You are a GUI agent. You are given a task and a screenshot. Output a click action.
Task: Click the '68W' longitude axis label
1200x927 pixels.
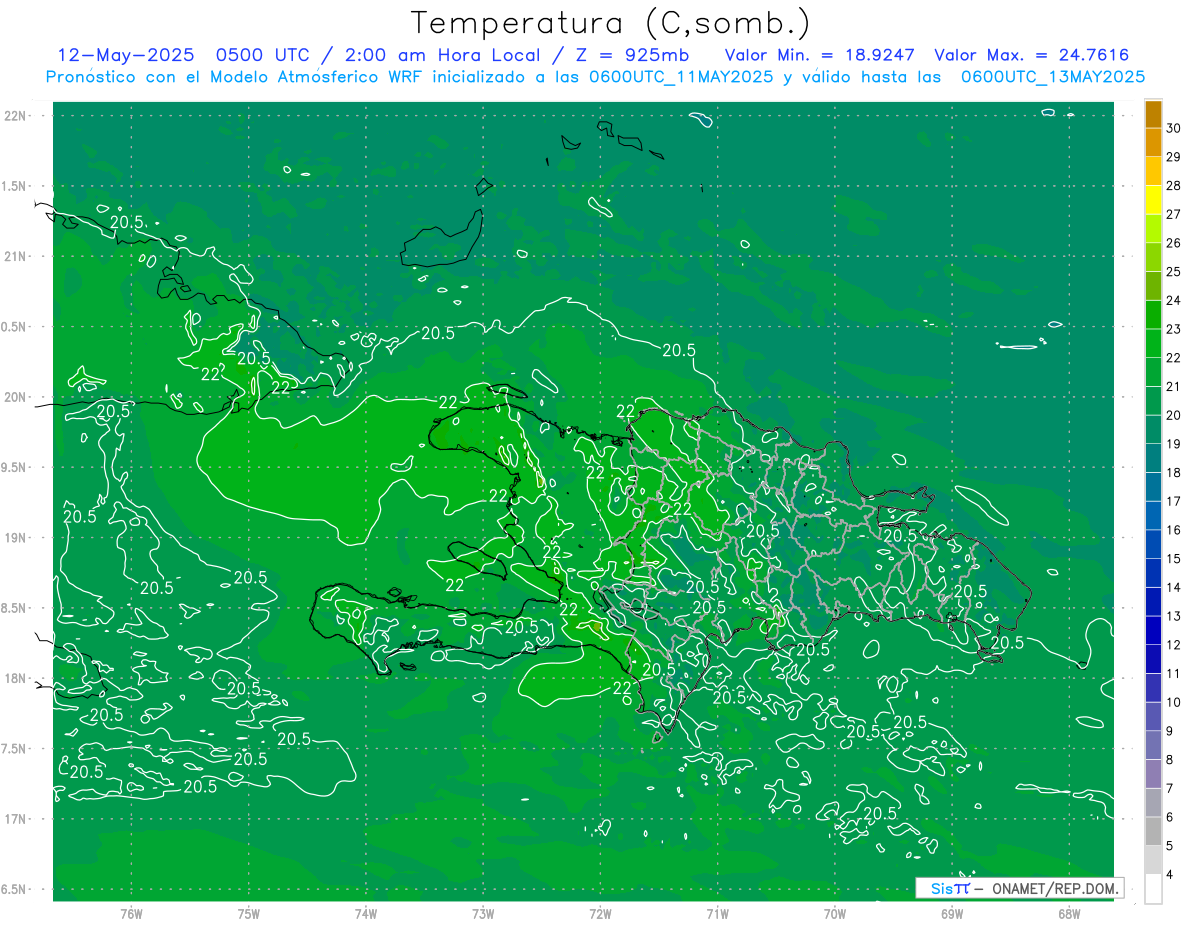tap(1069, 913)
